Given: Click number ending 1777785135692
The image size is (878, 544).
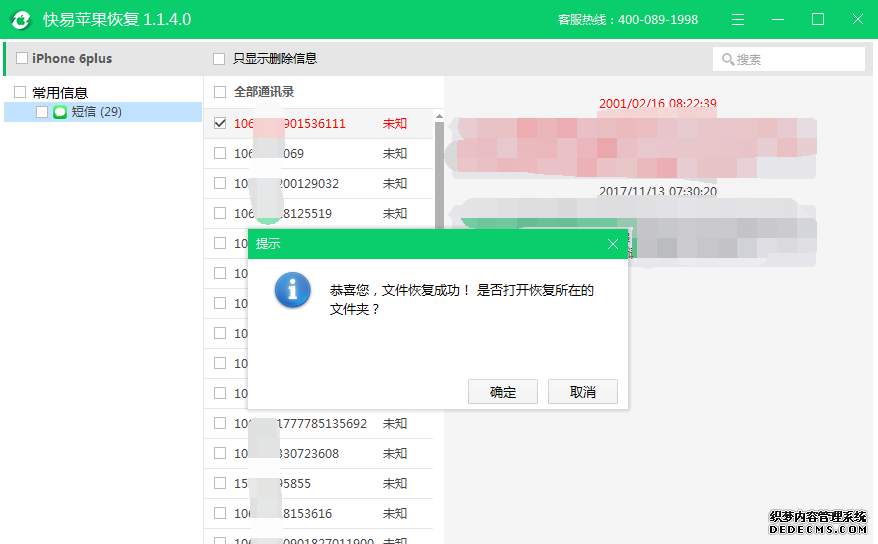Looking at the screenshot, I should click(x=300, y=424).
